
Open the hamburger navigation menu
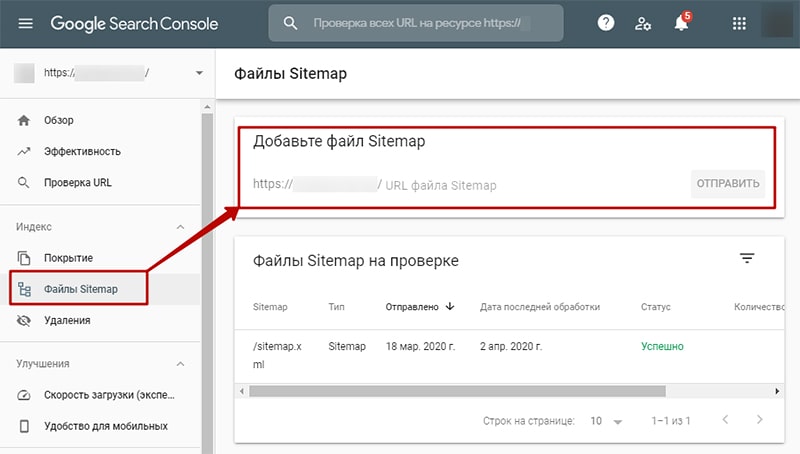pos(26,23)
